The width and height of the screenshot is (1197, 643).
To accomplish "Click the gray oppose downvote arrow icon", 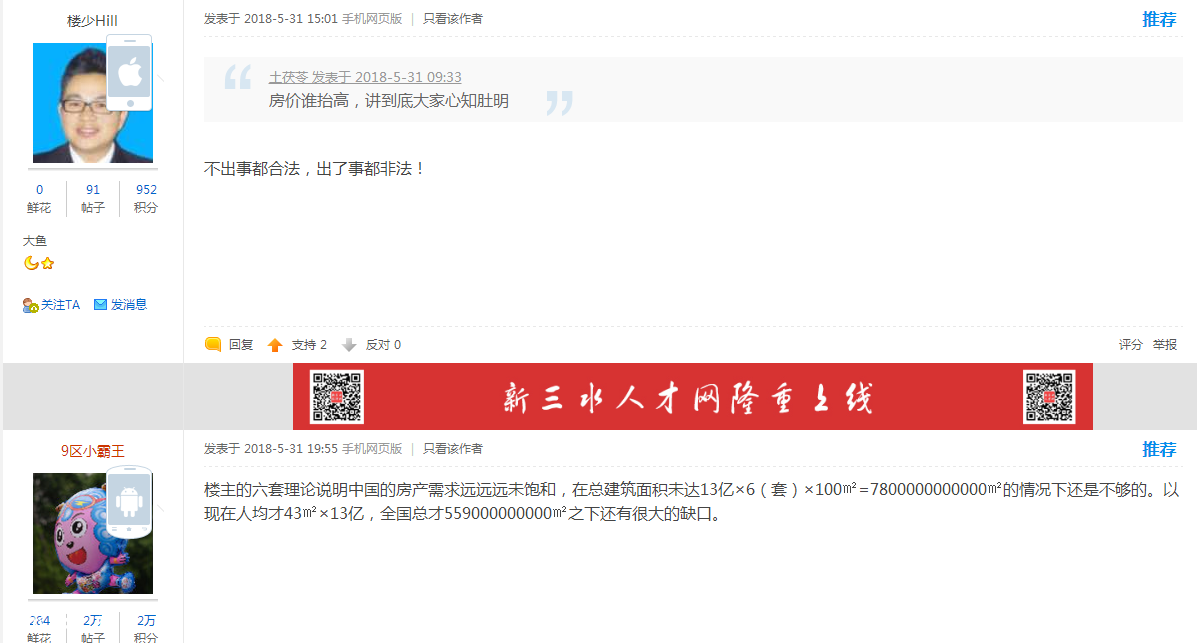I will [349, 345].
